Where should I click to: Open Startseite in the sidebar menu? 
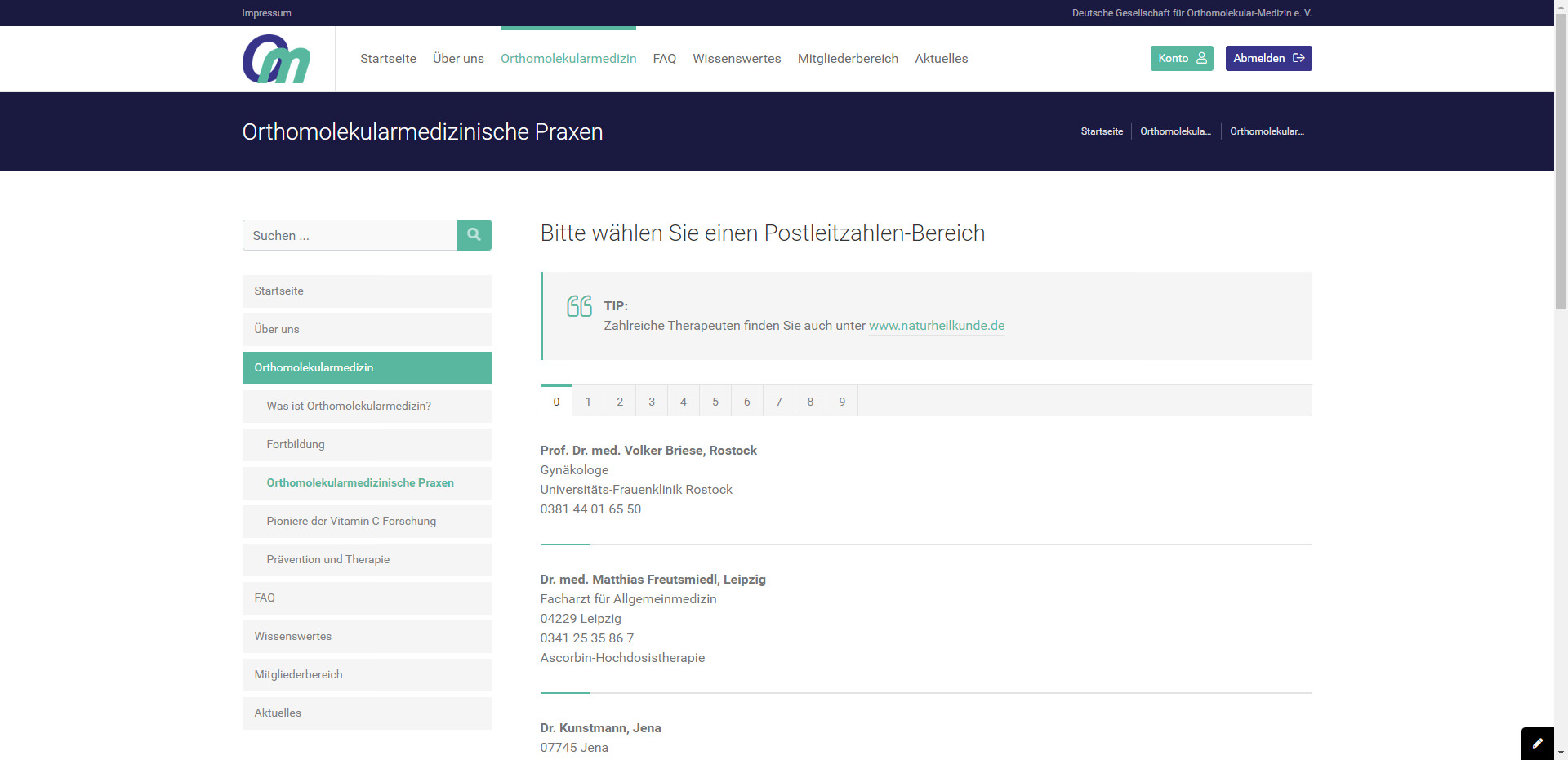pos(367,291)
